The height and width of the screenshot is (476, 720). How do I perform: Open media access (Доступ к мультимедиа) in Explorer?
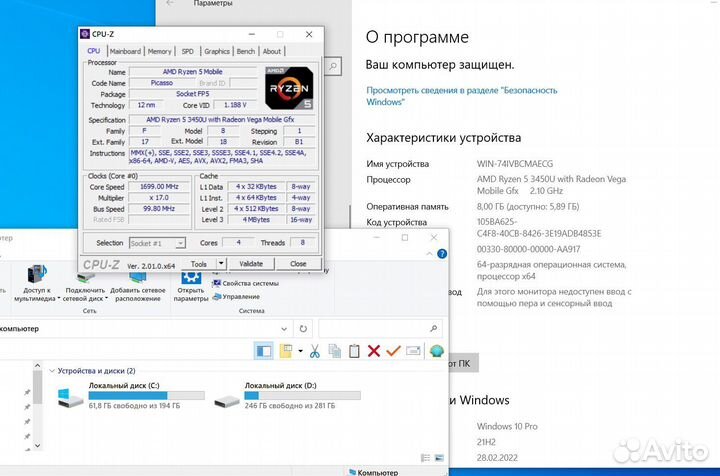coord(35,282)
